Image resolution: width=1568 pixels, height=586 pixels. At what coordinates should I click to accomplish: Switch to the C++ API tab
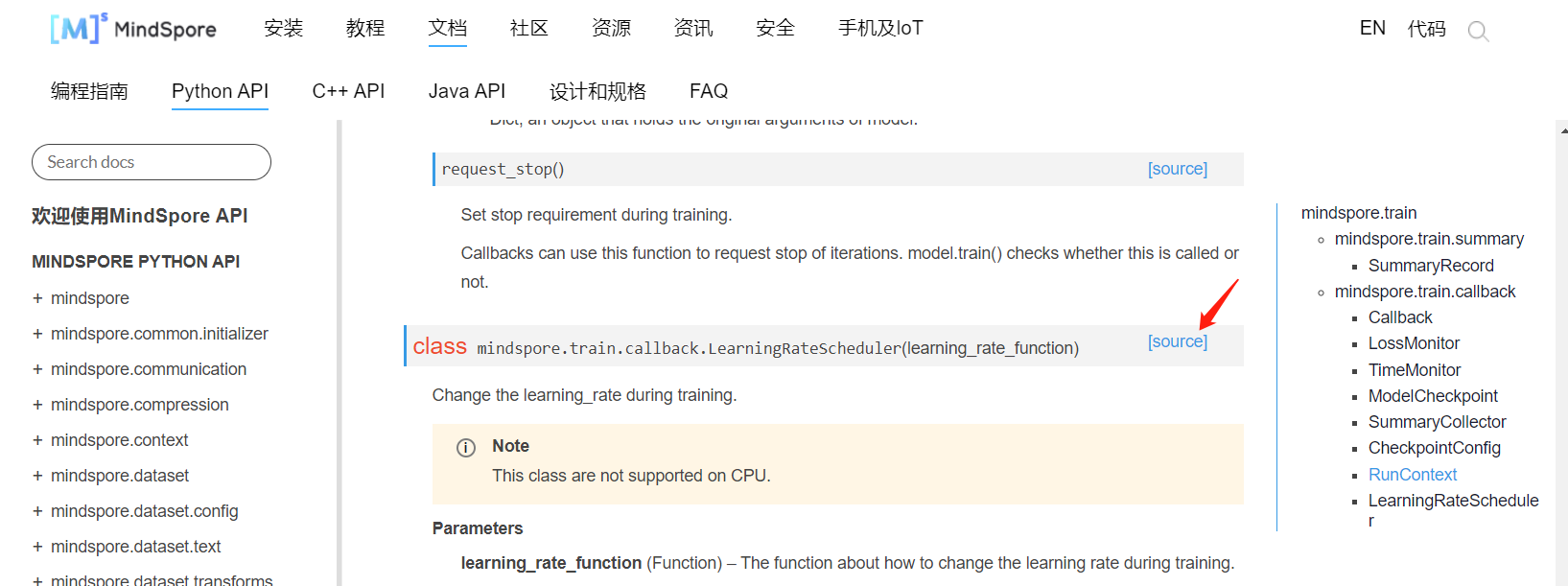pos(348,91)
